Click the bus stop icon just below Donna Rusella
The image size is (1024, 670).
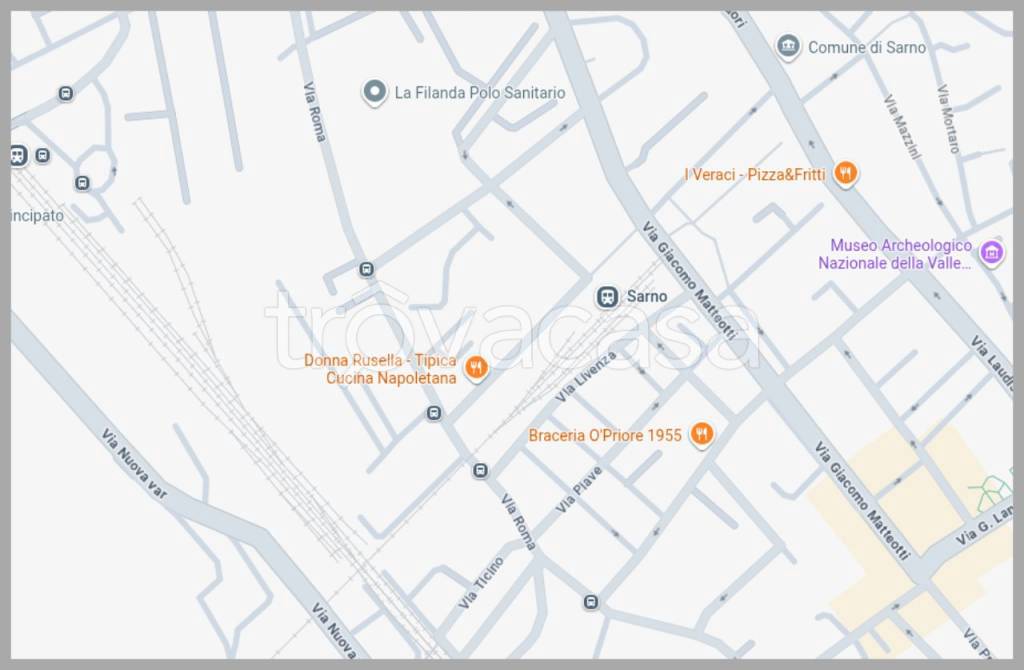[433, 413]
